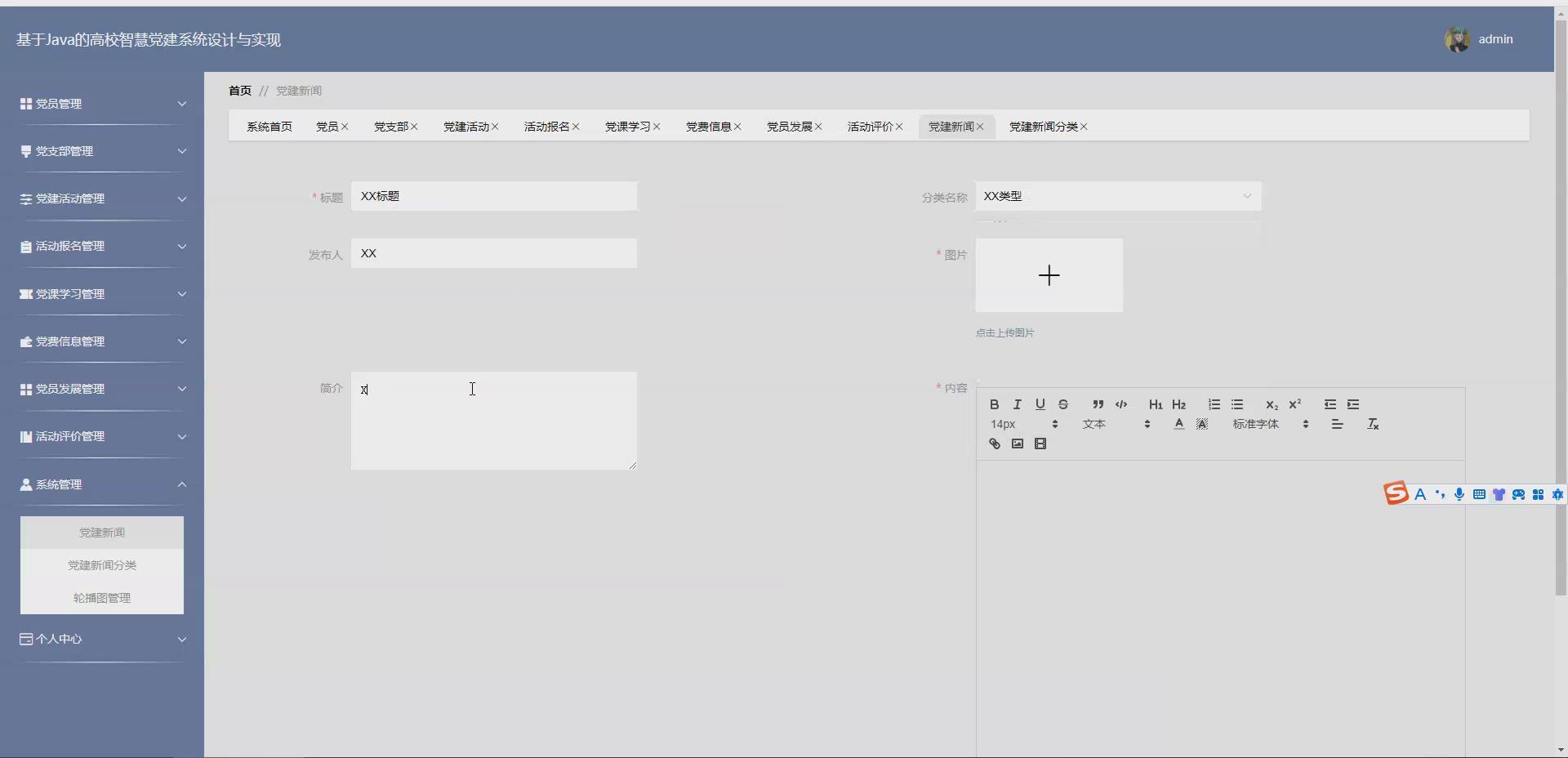Toggle bold formatting in editor toolbar
This screenshot has height=758, width=1568.
tap(994, 404)
